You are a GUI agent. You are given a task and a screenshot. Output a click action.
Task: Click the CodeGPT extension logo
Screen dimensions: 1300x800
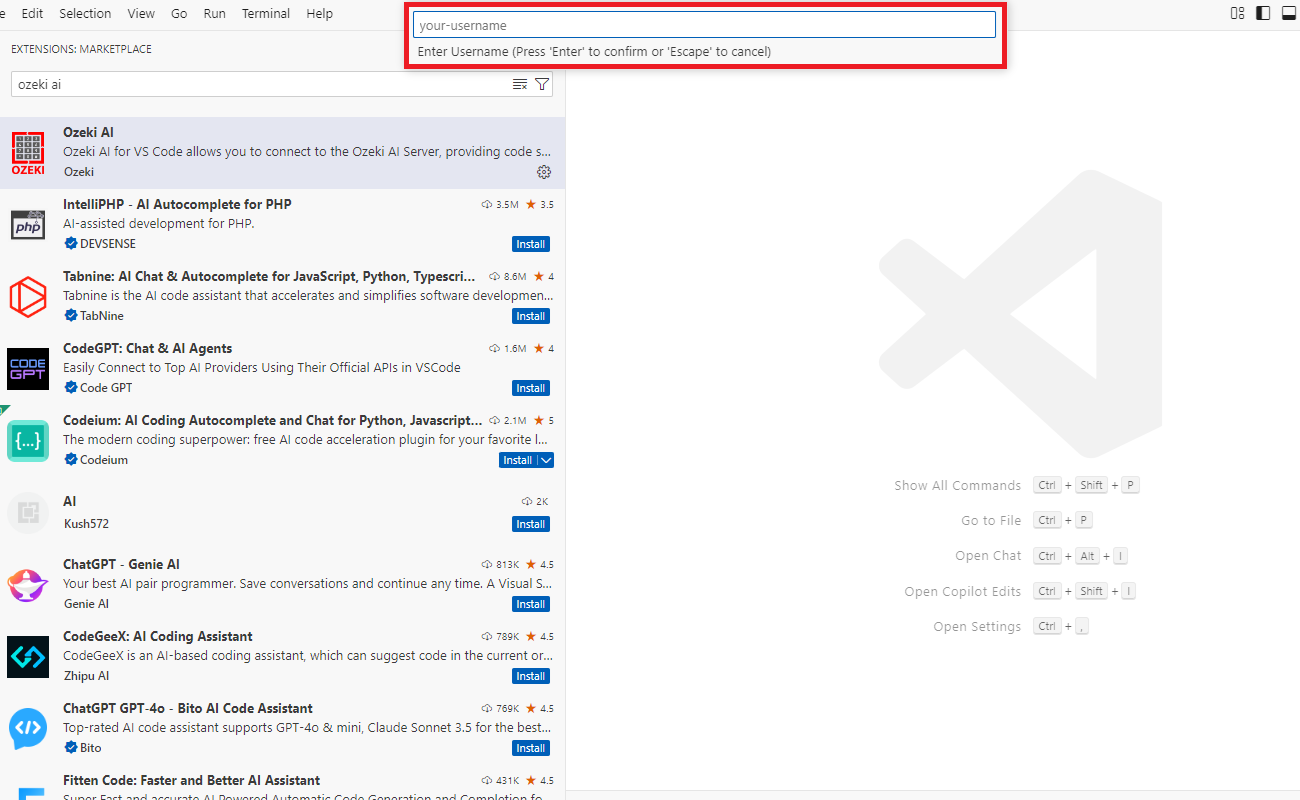click(x=28, y=369)
